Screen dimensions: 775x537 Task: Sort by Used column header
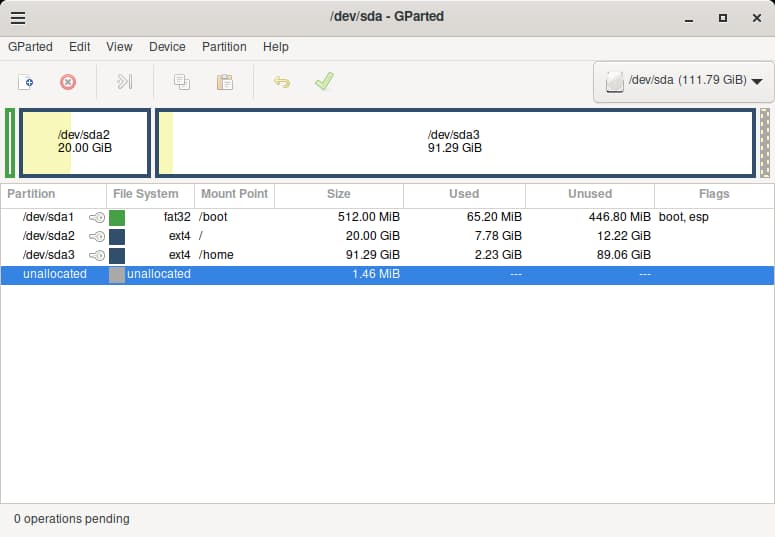click(464, 194)
